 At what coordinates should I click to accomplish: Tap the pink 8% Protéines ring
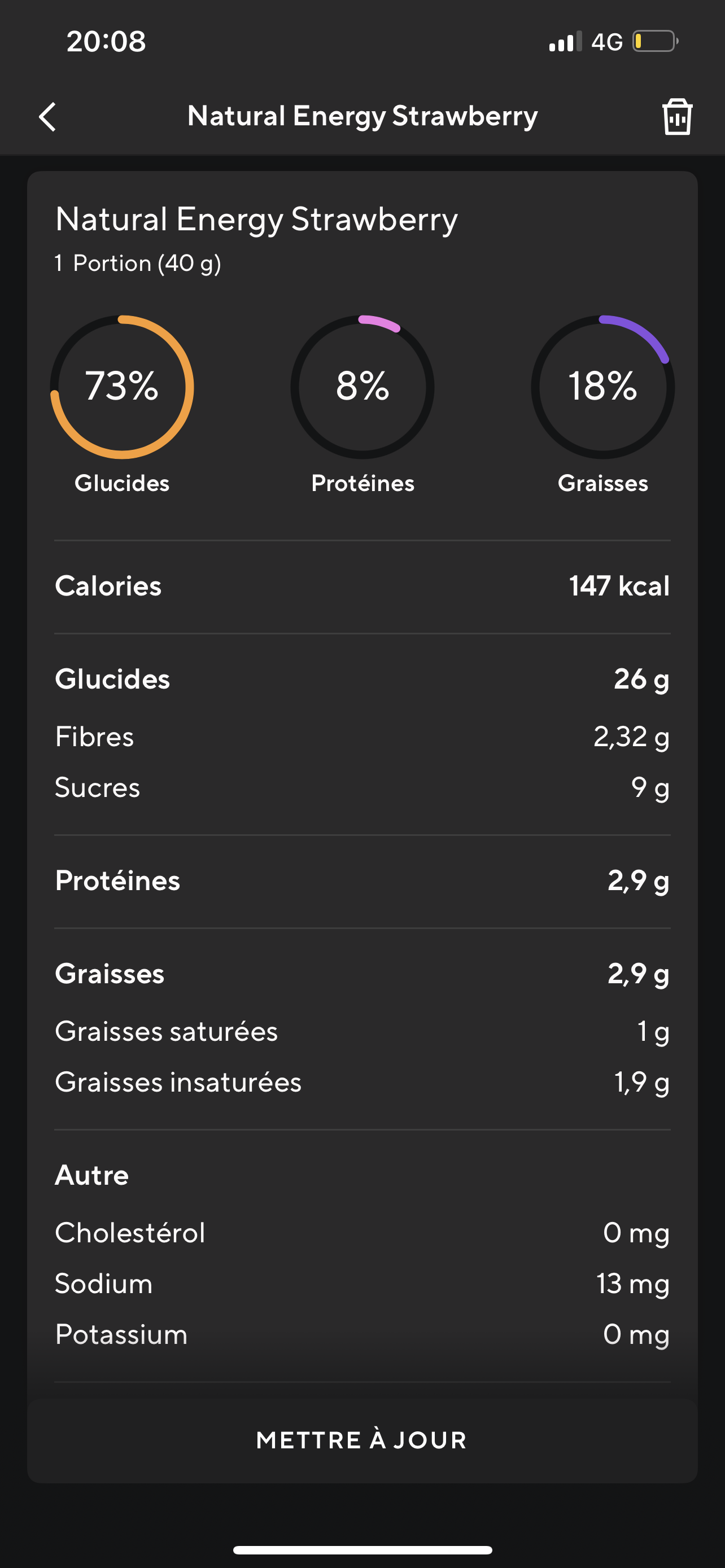pyautogui.click(x=362, y=387)
